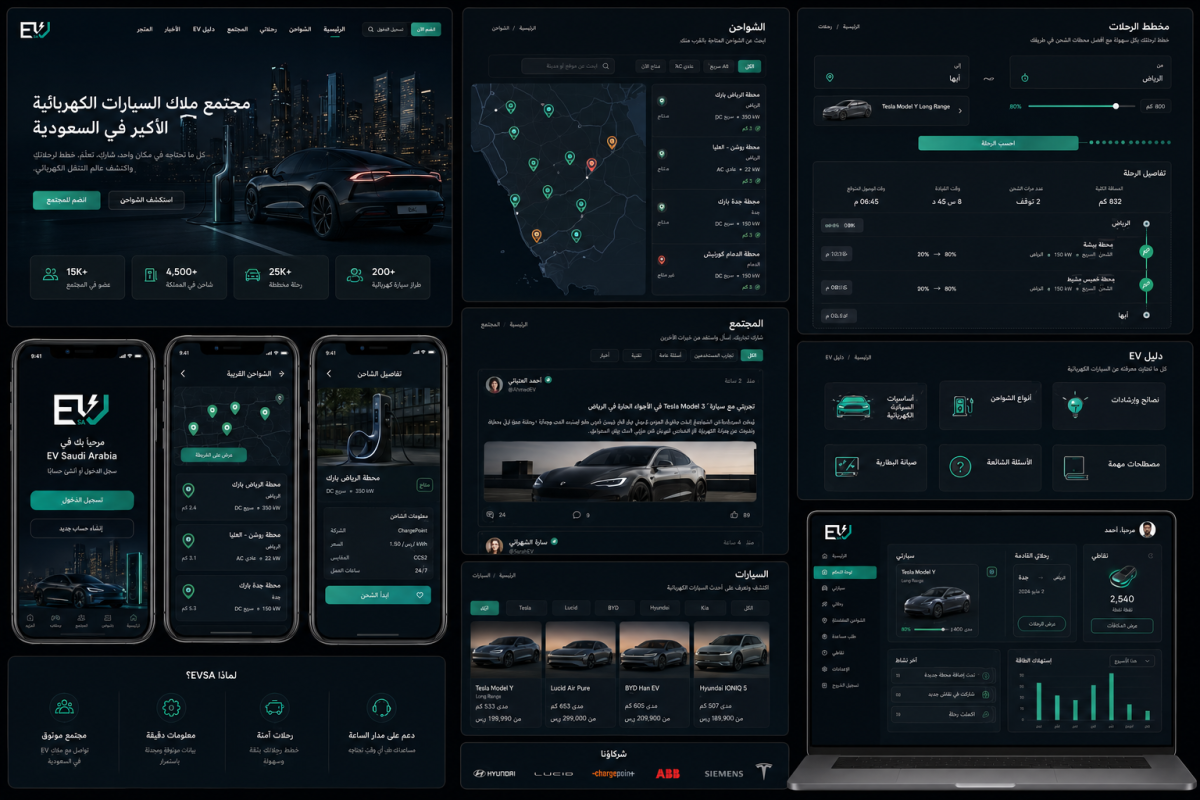Click the question mark FAQ icon in EV guide
Viewport: 1200px width, 800px height.
pyautogui.click(x=960, y=467)
